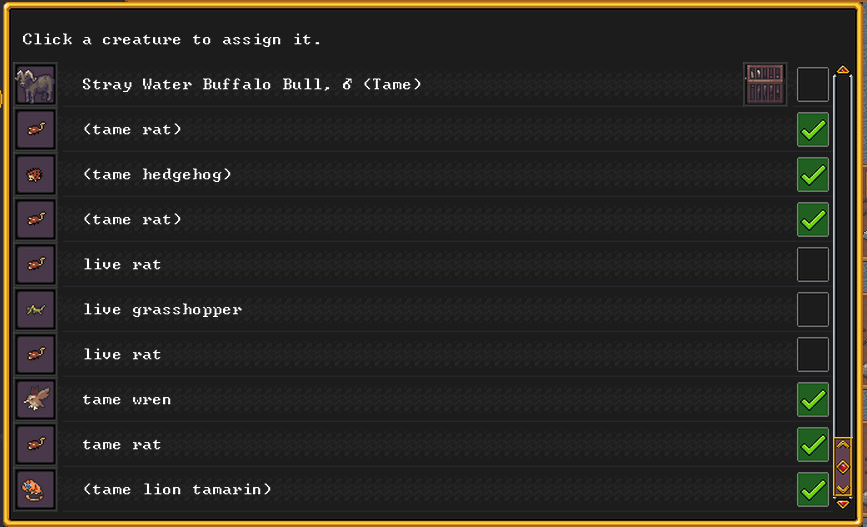Screen dimensions: 867x527
Task: Click the first (tame rat) creature icon
Action: [36, 130]
